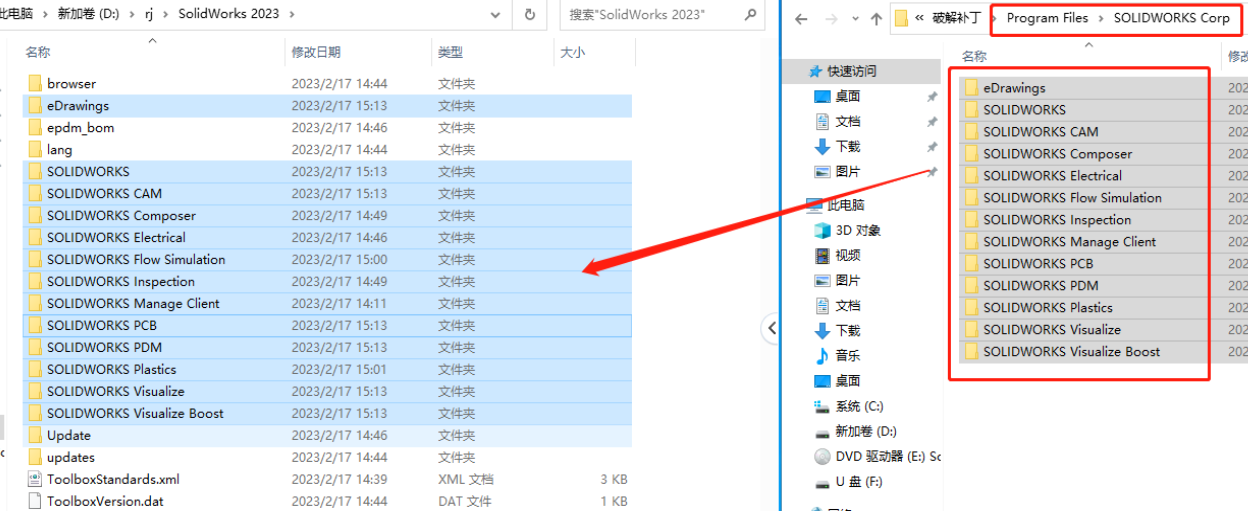Open 3D 对象 in the navigation pane
The height and width of the screenshot is (511, 1248).
coord(858,230)
